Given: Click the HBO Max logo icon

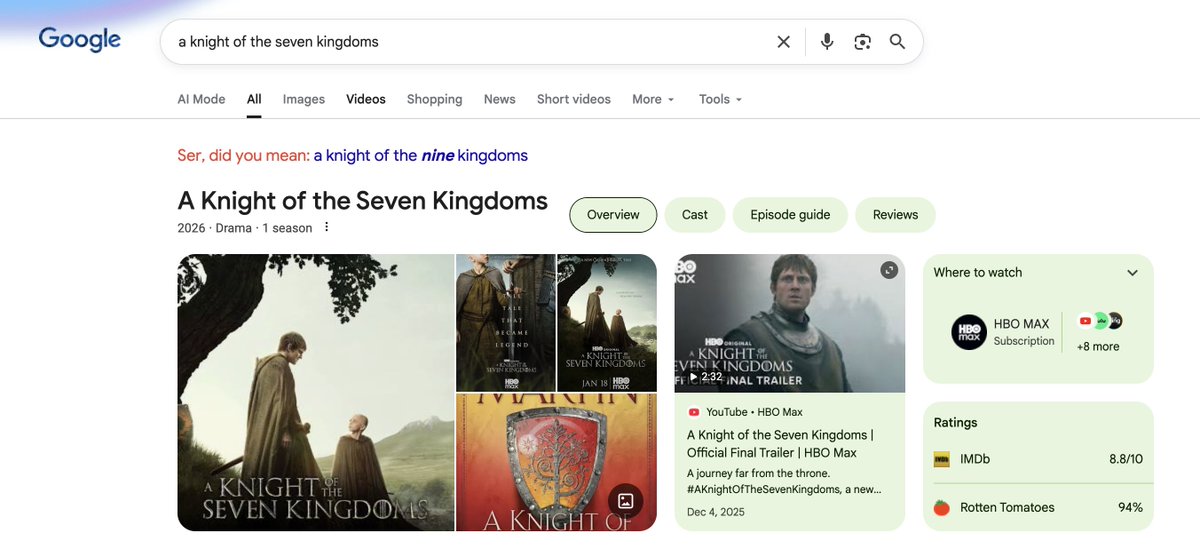Looking at the screenshot, I should 969,332.
